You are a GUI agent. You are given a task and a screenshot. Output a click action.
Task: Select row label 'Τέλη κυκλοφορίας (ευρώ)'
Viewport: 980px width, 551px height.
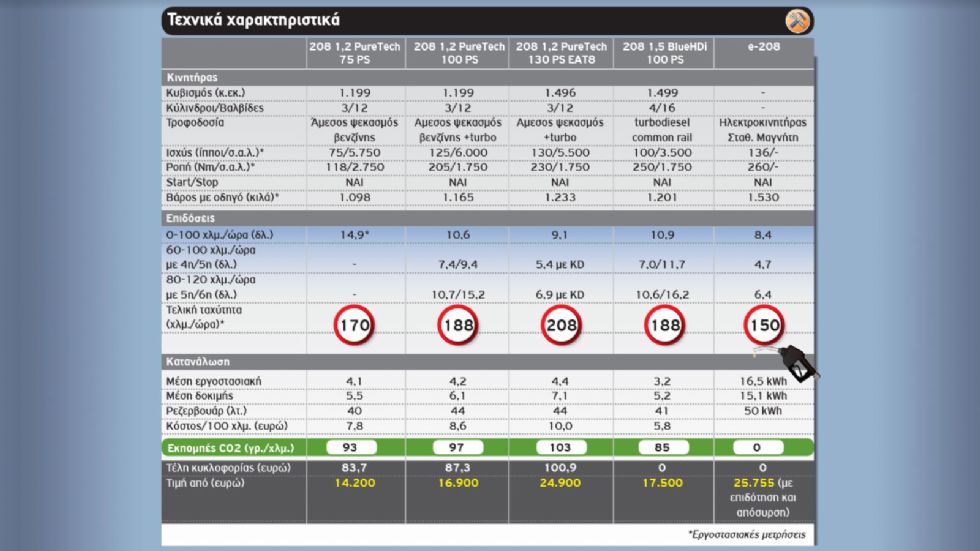point(228,467)
